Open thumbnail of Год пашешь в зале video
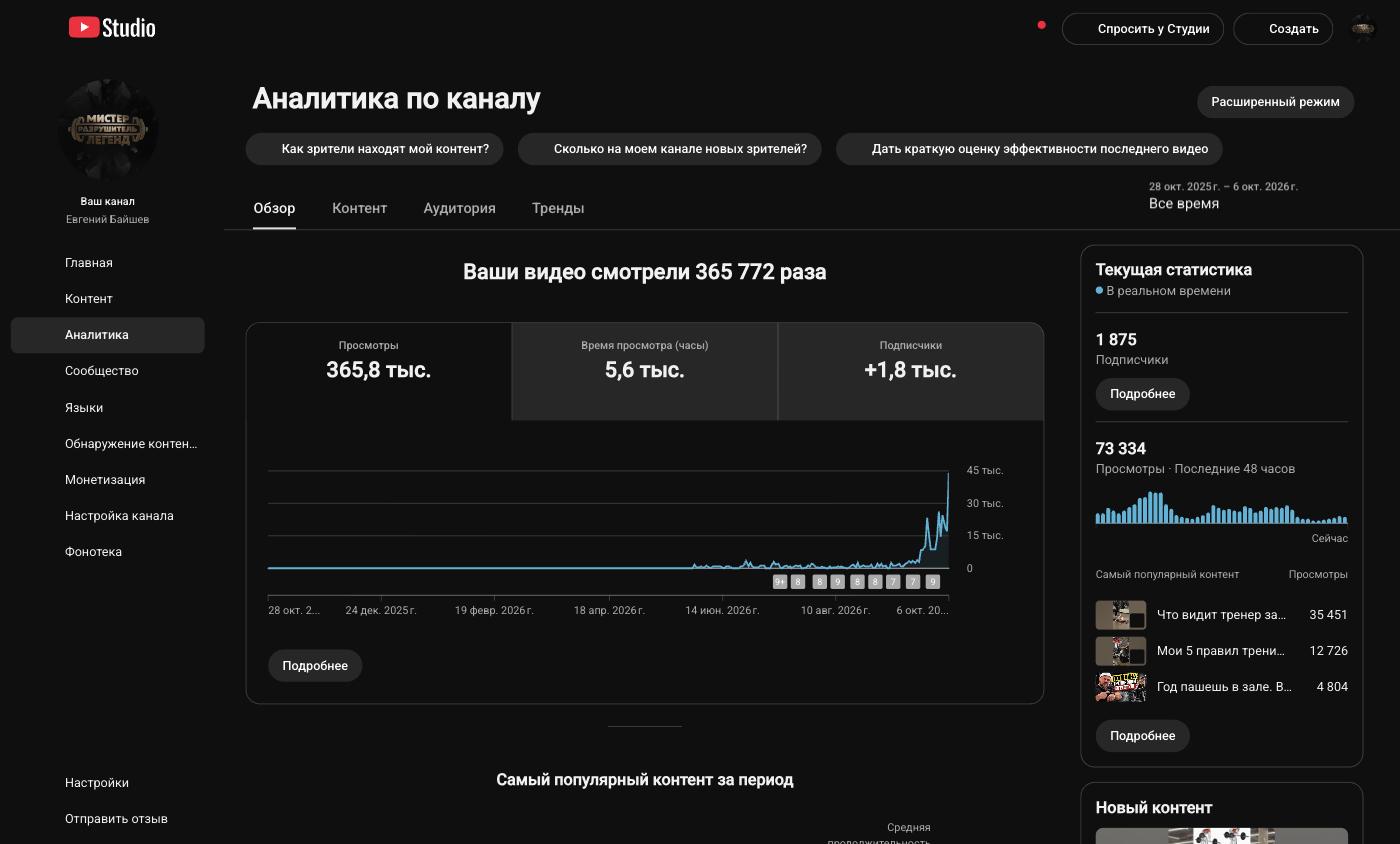This screenshot has height=844, width=1400. click(x=1121, y=687)
